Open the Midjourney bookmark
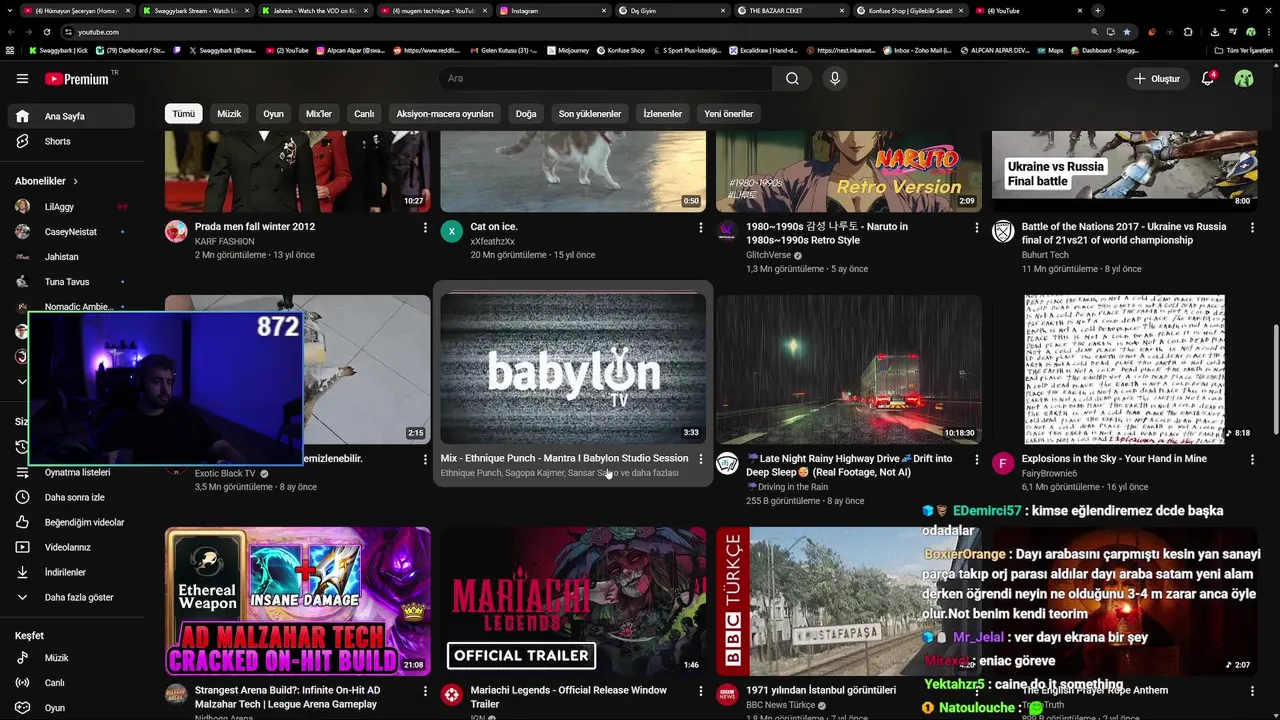Screen dimensions: 1280x720 (x=567, y=50)
